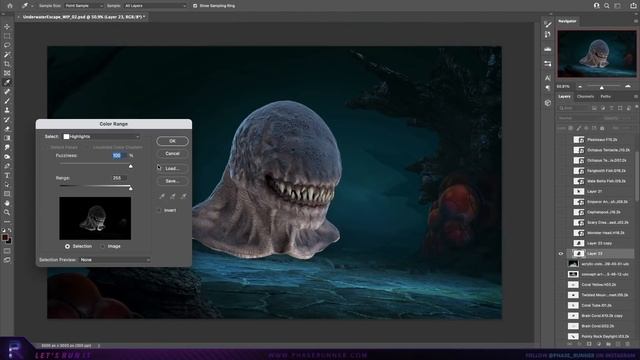
Task: Select the Hand tool
Action: click(7, 203)
